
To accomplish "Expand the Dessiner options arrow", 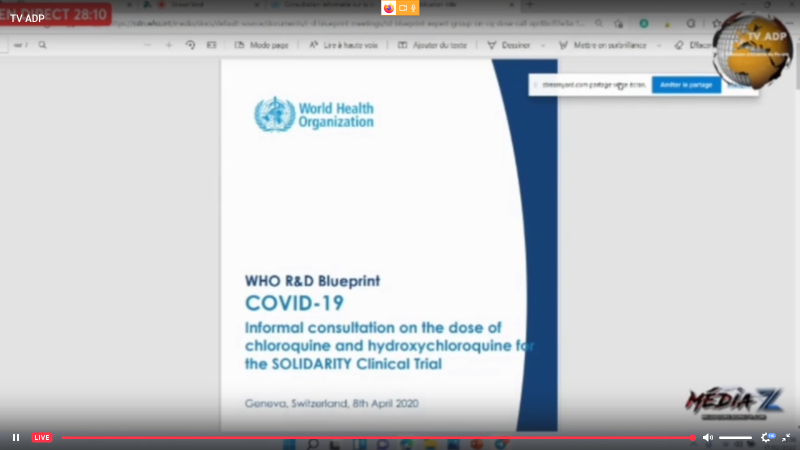I will click(543, 45).
